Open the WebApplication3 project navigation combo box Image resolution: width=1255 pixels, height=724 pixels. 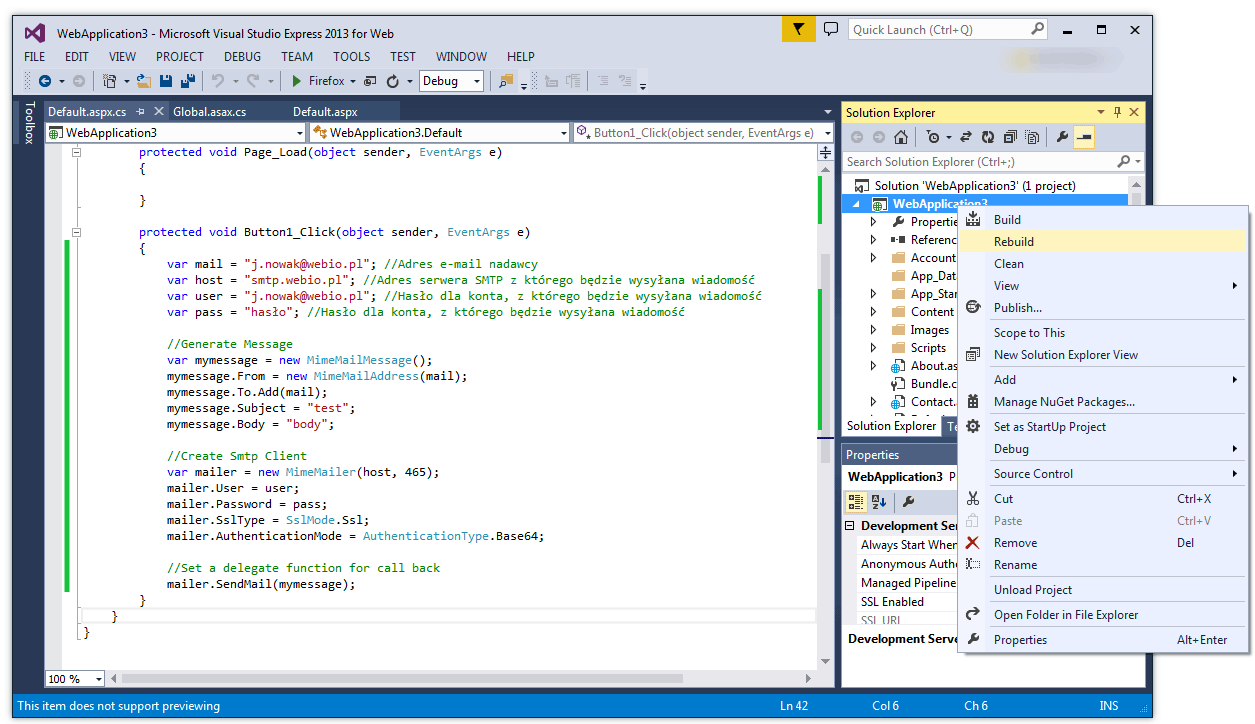coord(175,132)
